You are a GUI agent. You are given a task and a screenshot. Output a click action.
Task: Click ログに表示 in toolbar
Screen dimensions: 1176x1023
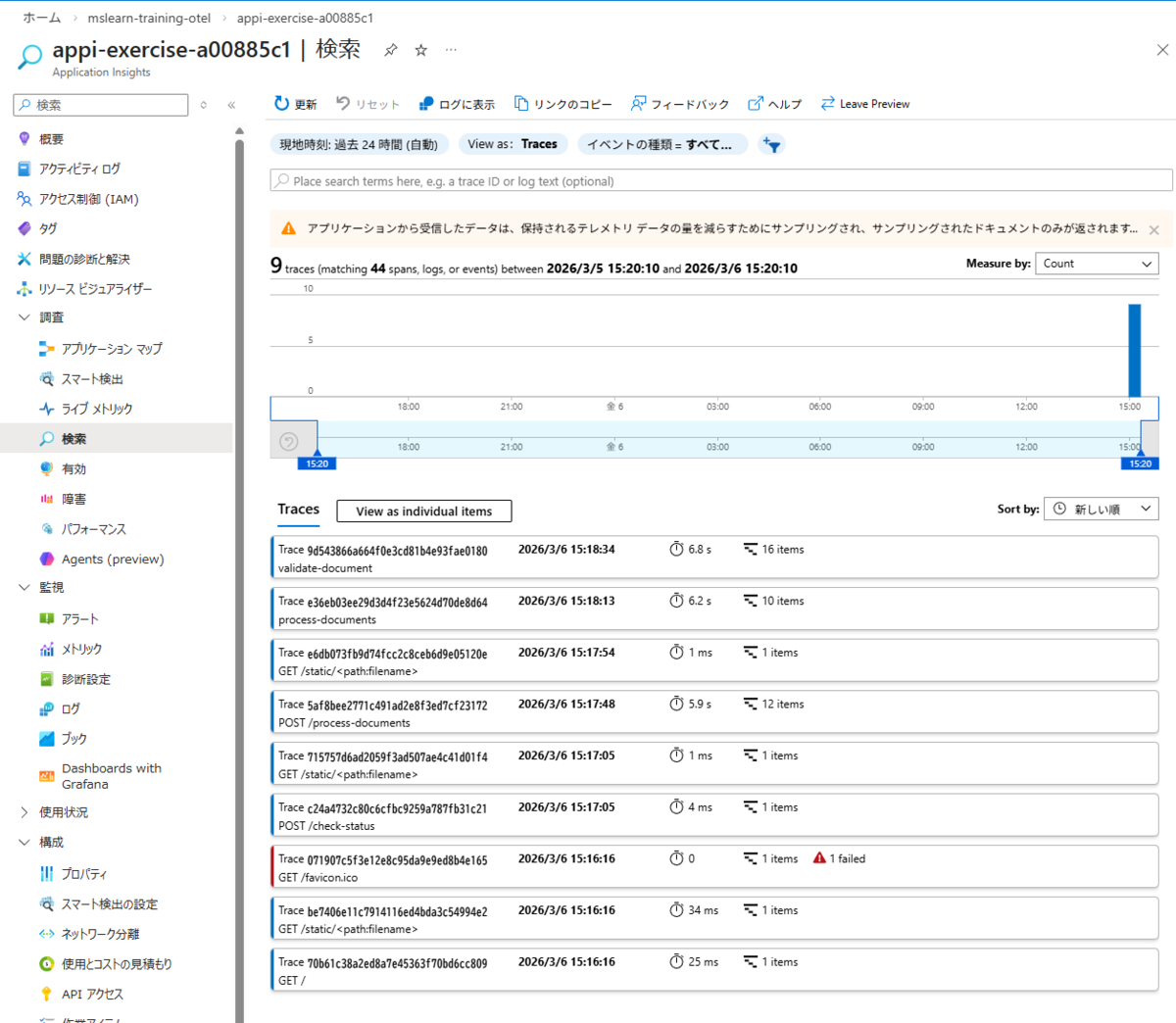[x=457, y=104]
